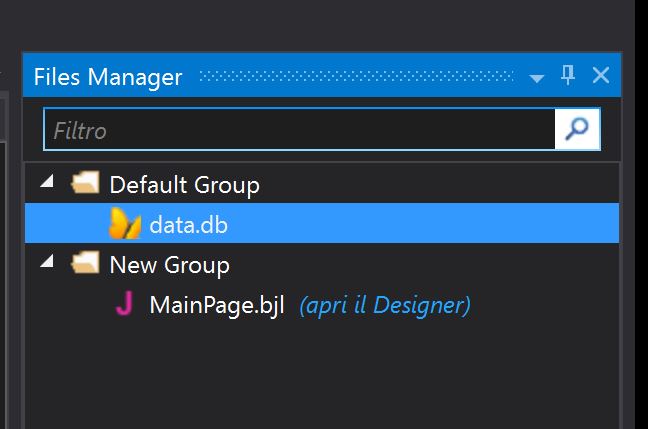Open the window position dropdown arrow
This screenshot has width=648, height=429.
pyautogui.click(x=537, y=78)
